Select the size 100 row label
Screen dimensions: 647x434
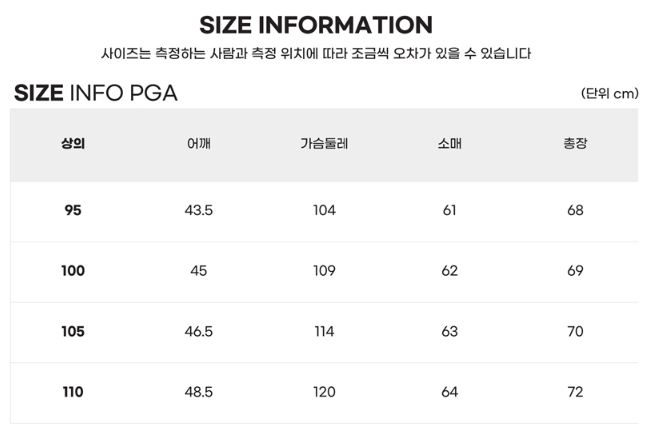pos(73,271)
